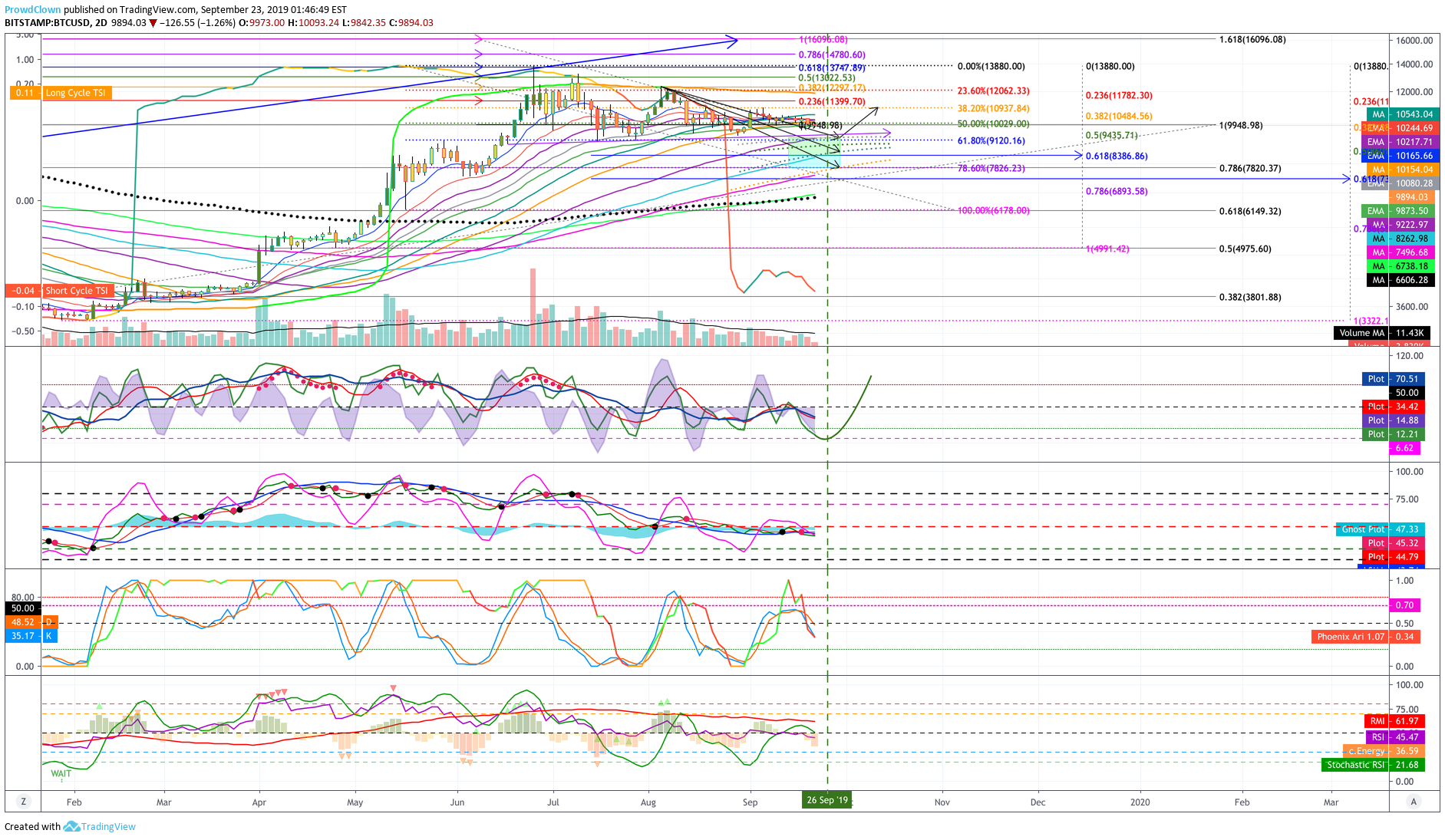1445x840 pixels.
Task: Click the 35.17 K stochastic label
Action: point(32,636)
